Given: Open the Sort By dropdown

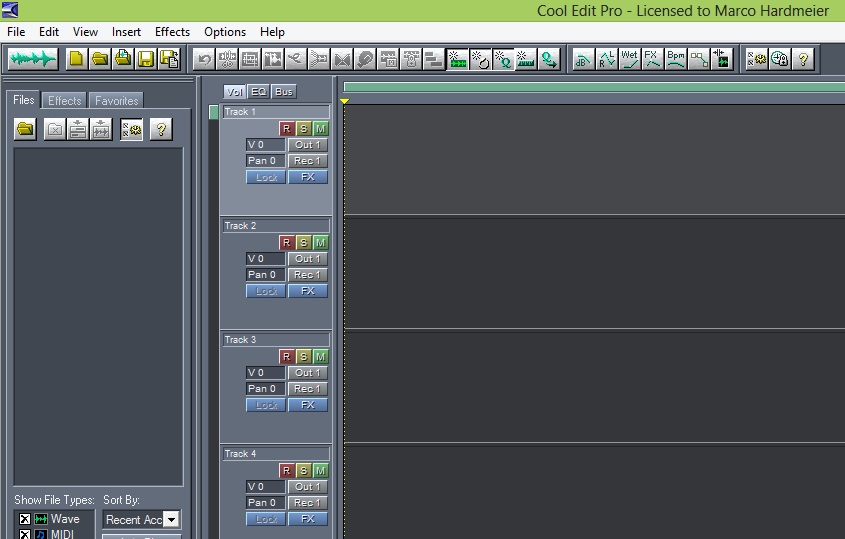Looking at the screenshot, I should (x=171, y=520).
